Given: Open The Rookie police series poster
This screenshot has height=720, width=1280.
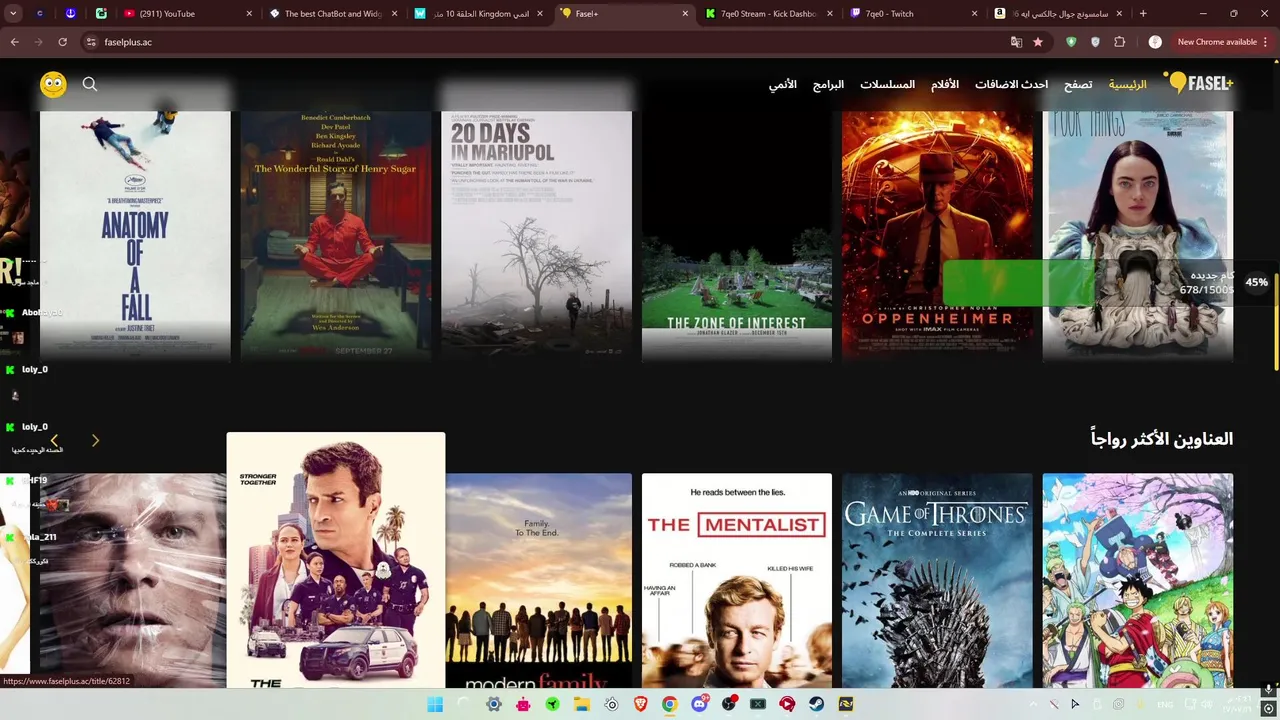Looking at the screenshot, I should tap(336, 560).
